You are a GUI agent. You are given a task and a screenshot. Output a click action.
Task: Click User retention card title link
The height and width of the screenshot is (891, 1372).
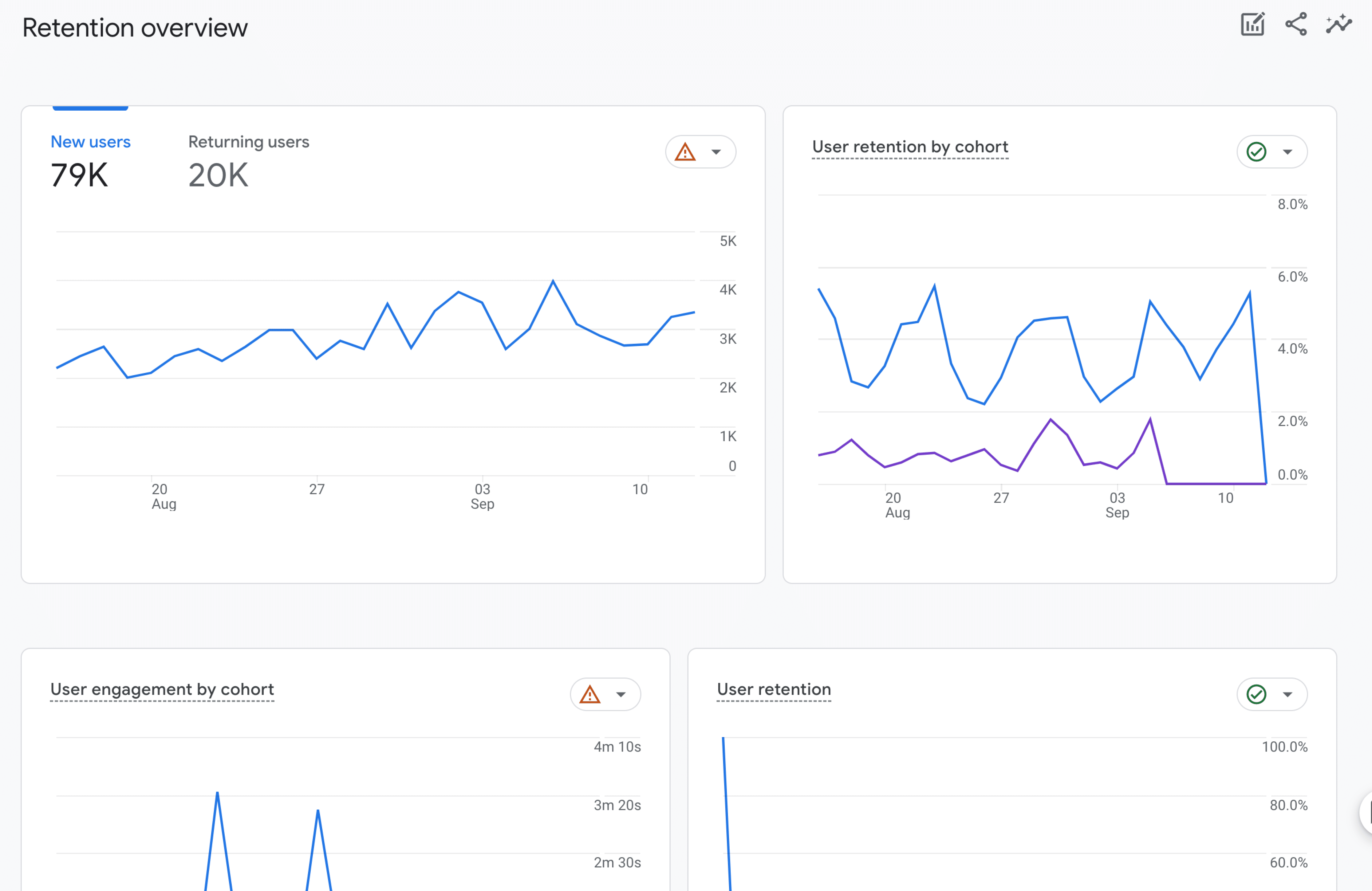[774, 689]
